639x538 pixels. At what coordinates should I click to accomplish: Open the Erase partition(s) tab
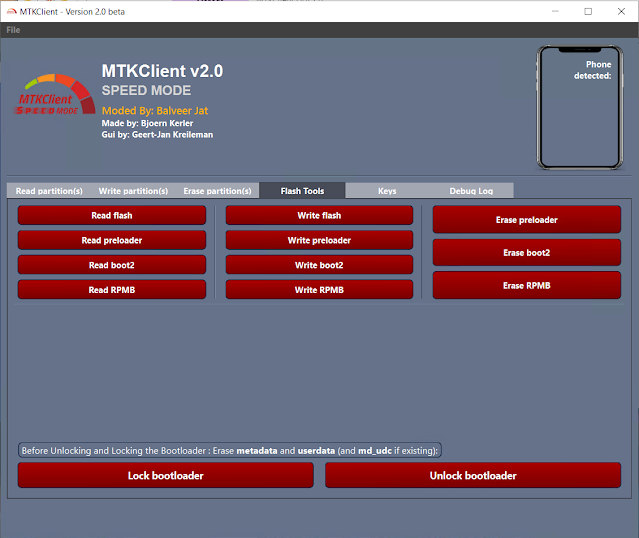pyautogui.click(x=217, y=191)
